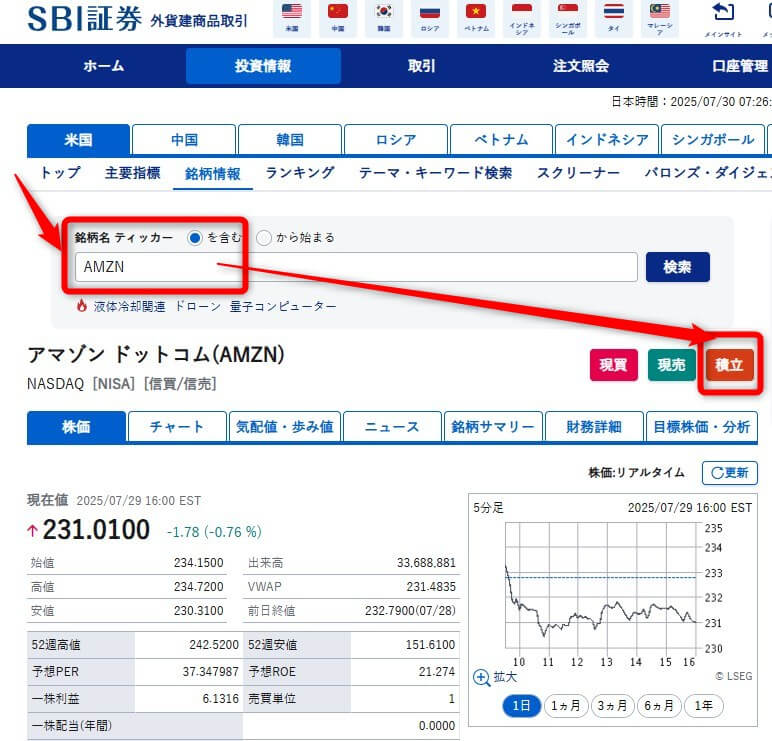Click the 現買 buy button
Screen dimensions: 772x741
[x=613, y=365]
